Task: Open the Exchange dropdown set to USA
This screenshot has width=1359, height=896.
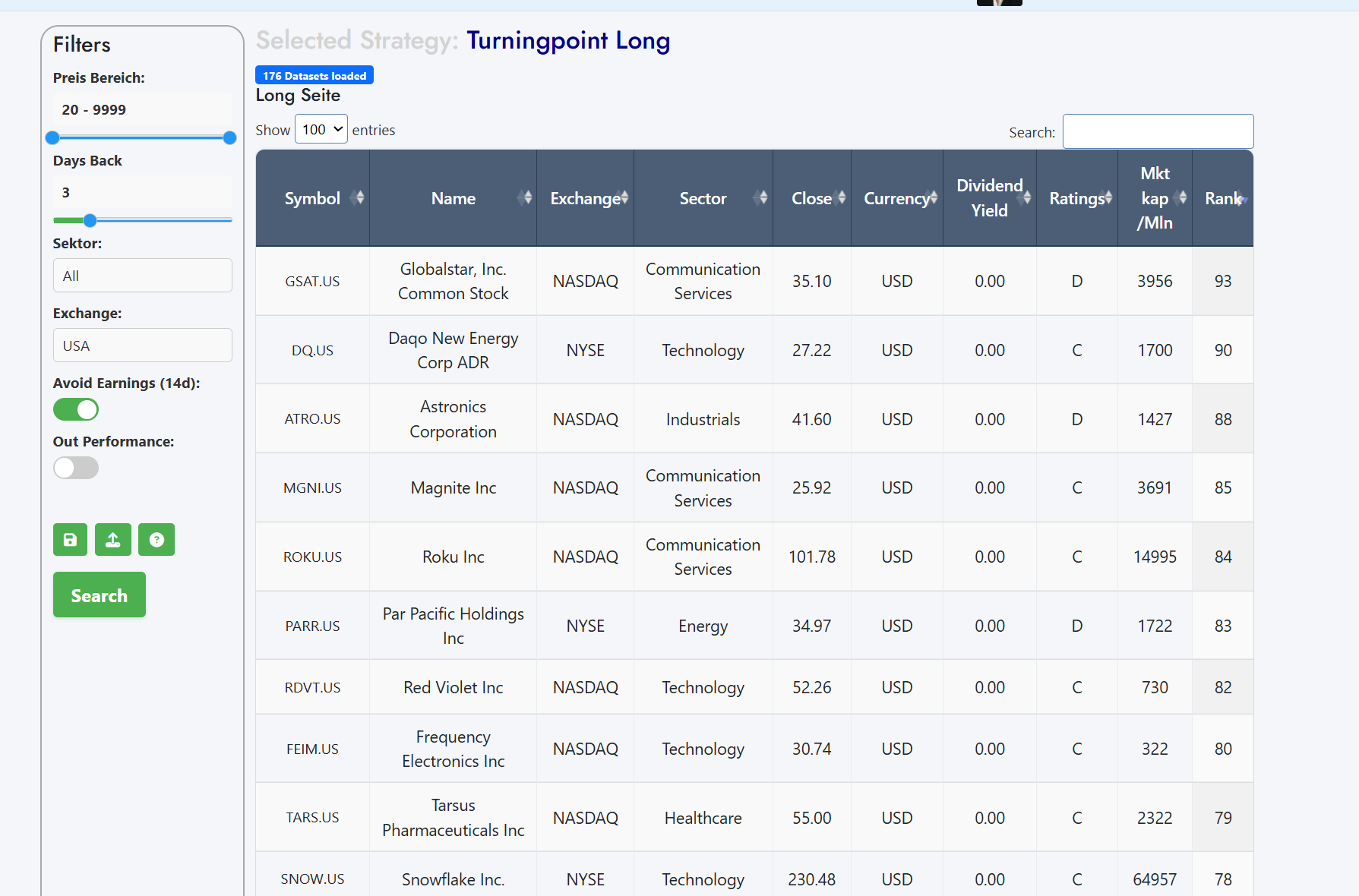Action: point(143,345)
